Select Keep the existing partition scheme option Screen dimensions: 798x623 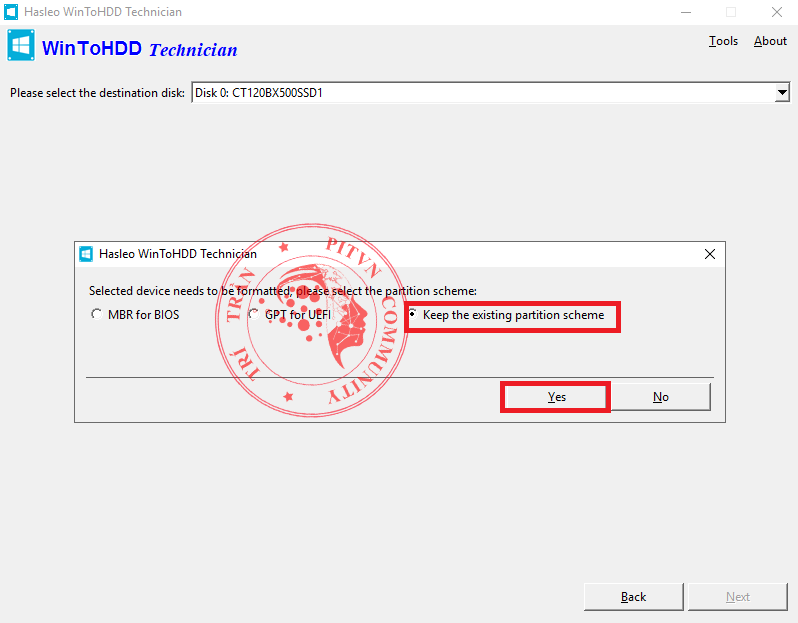506,315
